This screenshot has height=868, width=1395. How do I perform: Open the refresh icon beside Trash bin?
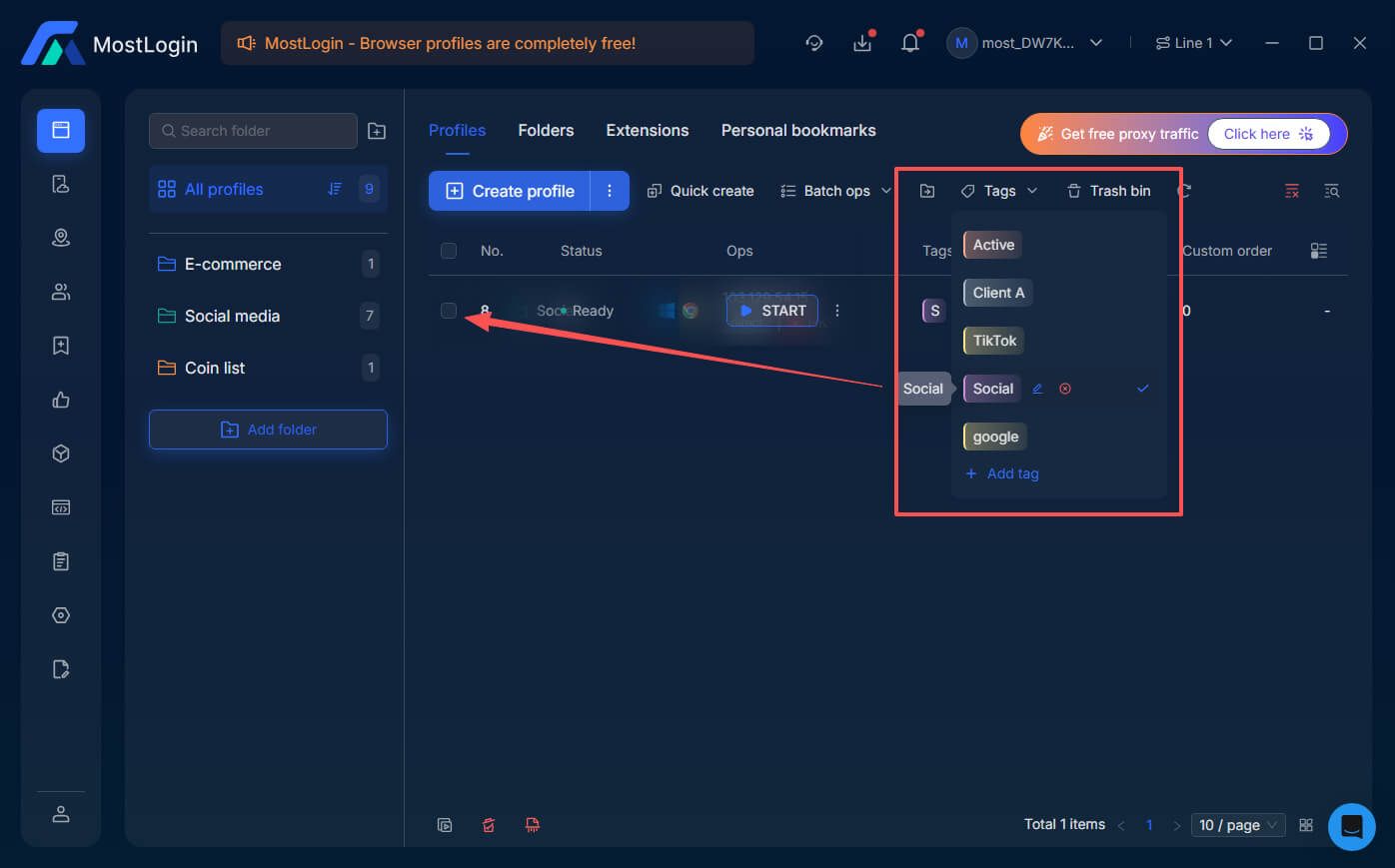point(1182,190)
